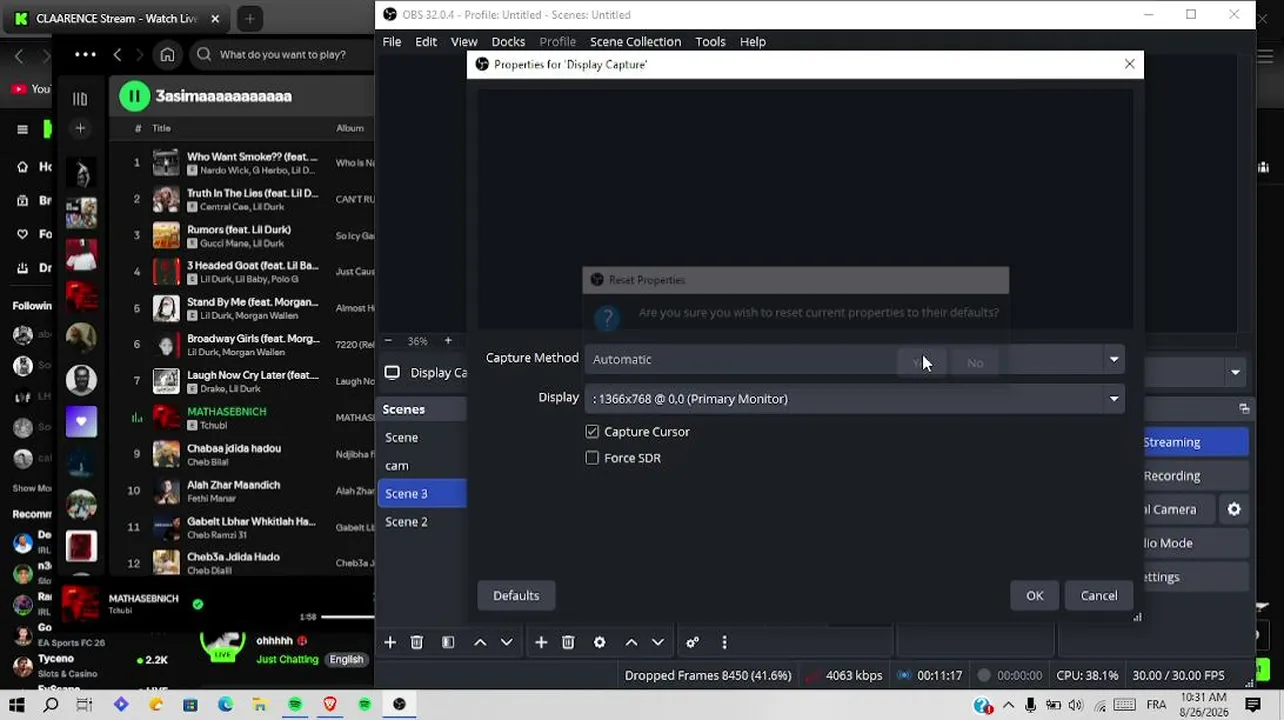Zoom in the OBS preview with plus
This screenshot has width=1284, height=720.
448,341
